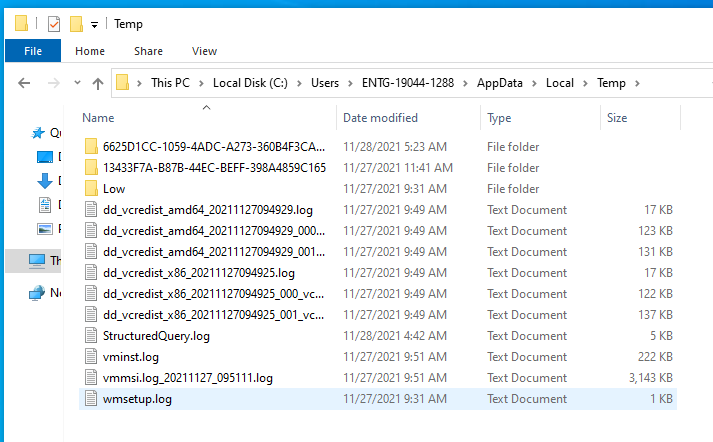Navigate to AppData in breadcrumb

(499, 83)
